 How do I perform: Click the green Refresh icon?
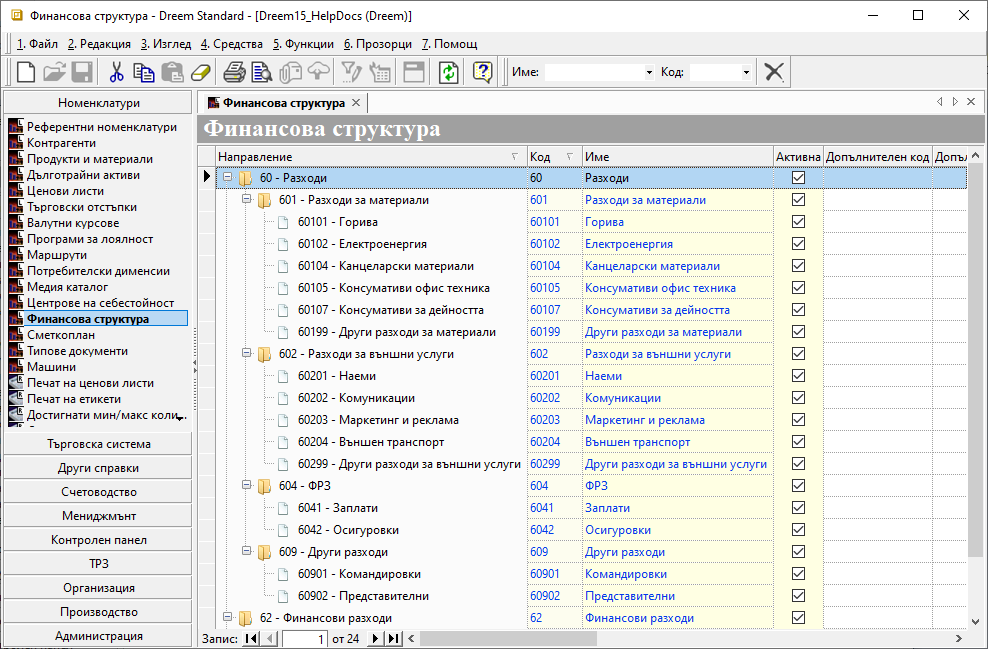[449, 72]
